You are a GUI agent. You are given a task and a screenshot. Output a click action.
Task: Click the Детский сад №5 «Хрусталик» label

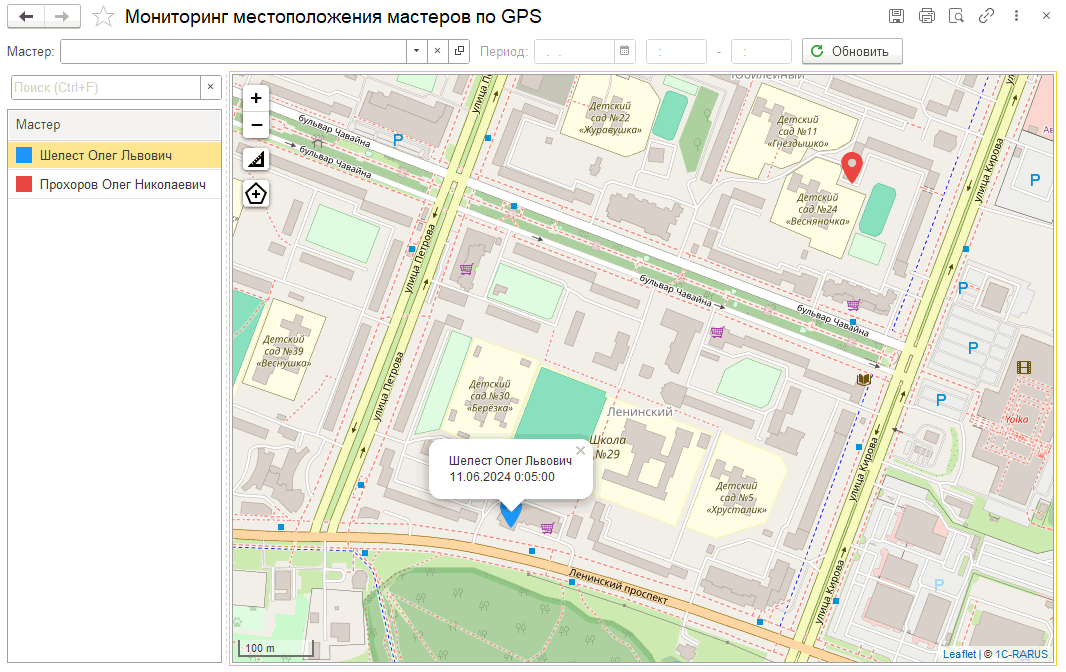(x=736, y=498)
